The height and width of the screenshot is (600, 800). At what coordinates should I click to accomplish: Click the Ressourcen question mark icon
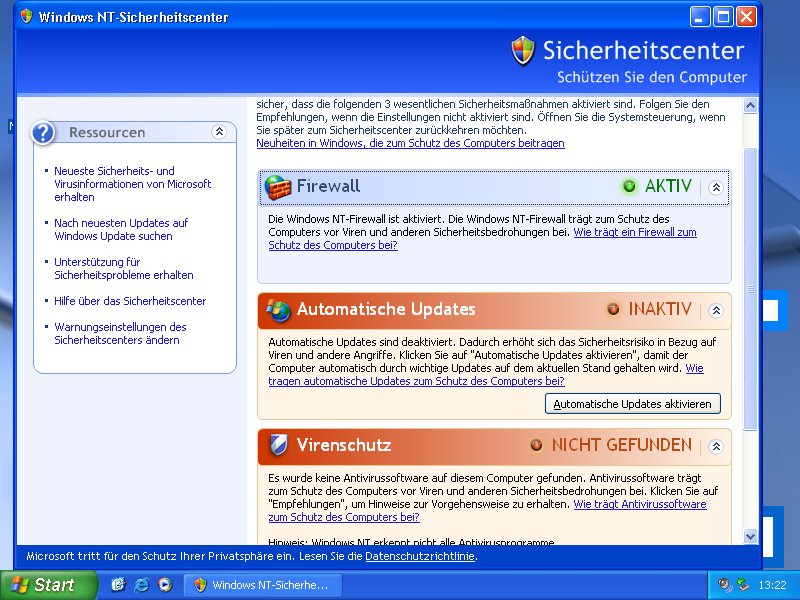[43, 133]
